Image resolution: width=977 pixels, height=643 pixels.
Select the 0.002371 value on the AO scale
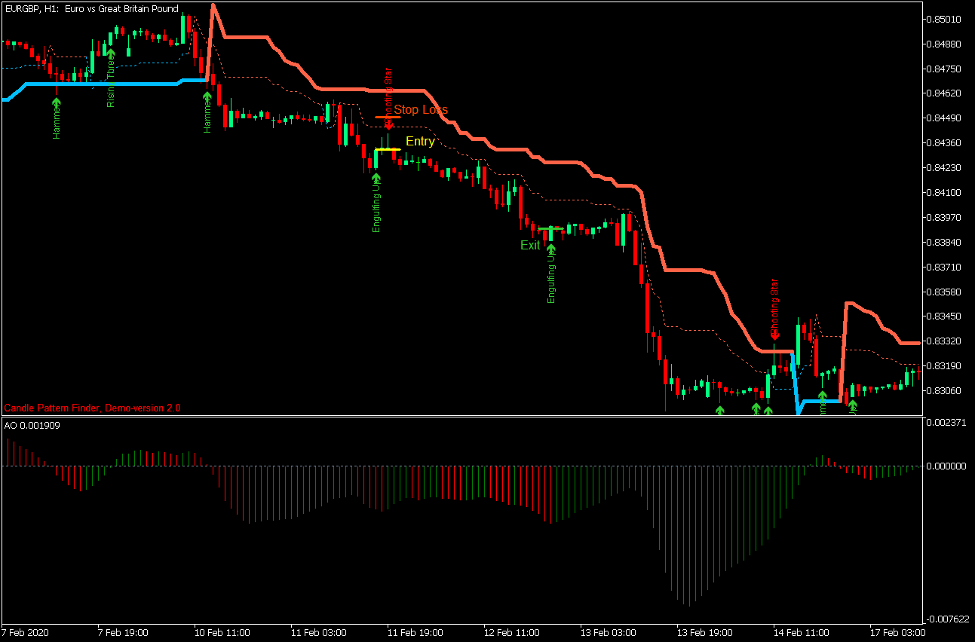pyautogui.click(x=948, y=424)
